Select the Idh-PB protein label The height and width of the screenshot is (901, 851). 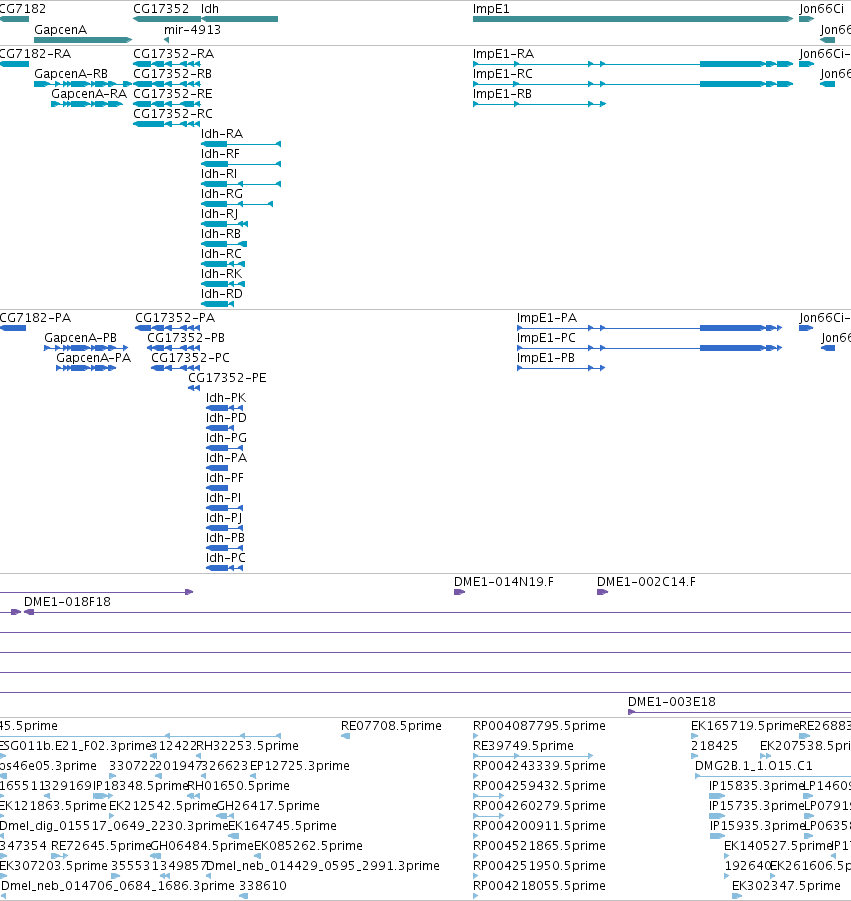click(x=225, y=538)
